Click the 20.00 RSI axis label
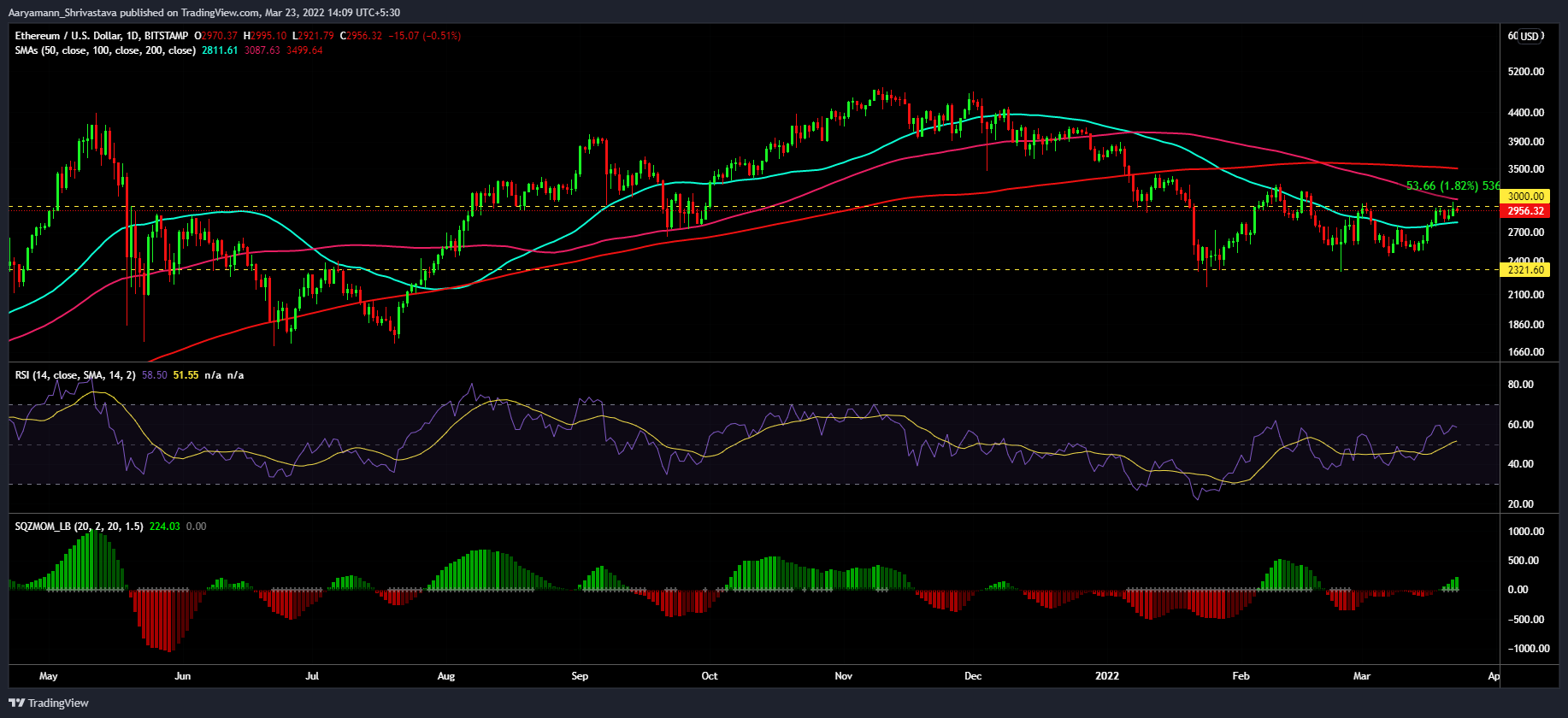Image resolution: width=1568 pixels, height=718 pixels. pyautogui.click(x=1520, y=504)
